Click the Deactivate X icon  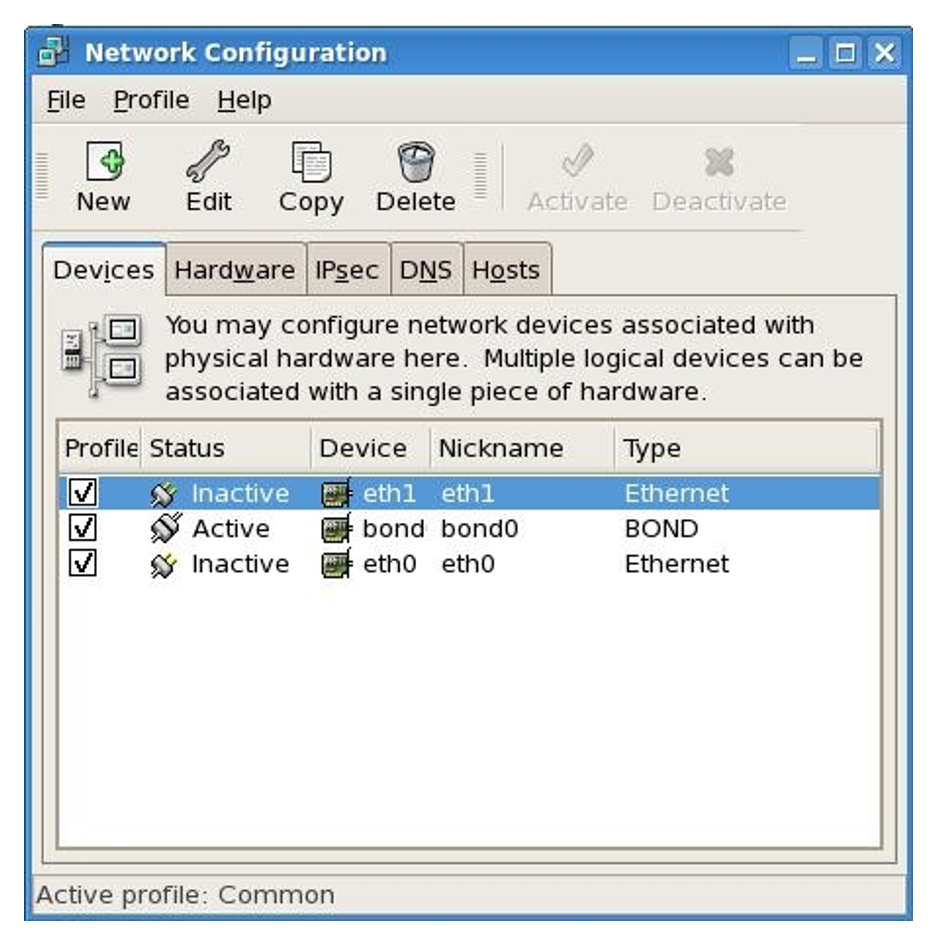[x=718, y=161]
